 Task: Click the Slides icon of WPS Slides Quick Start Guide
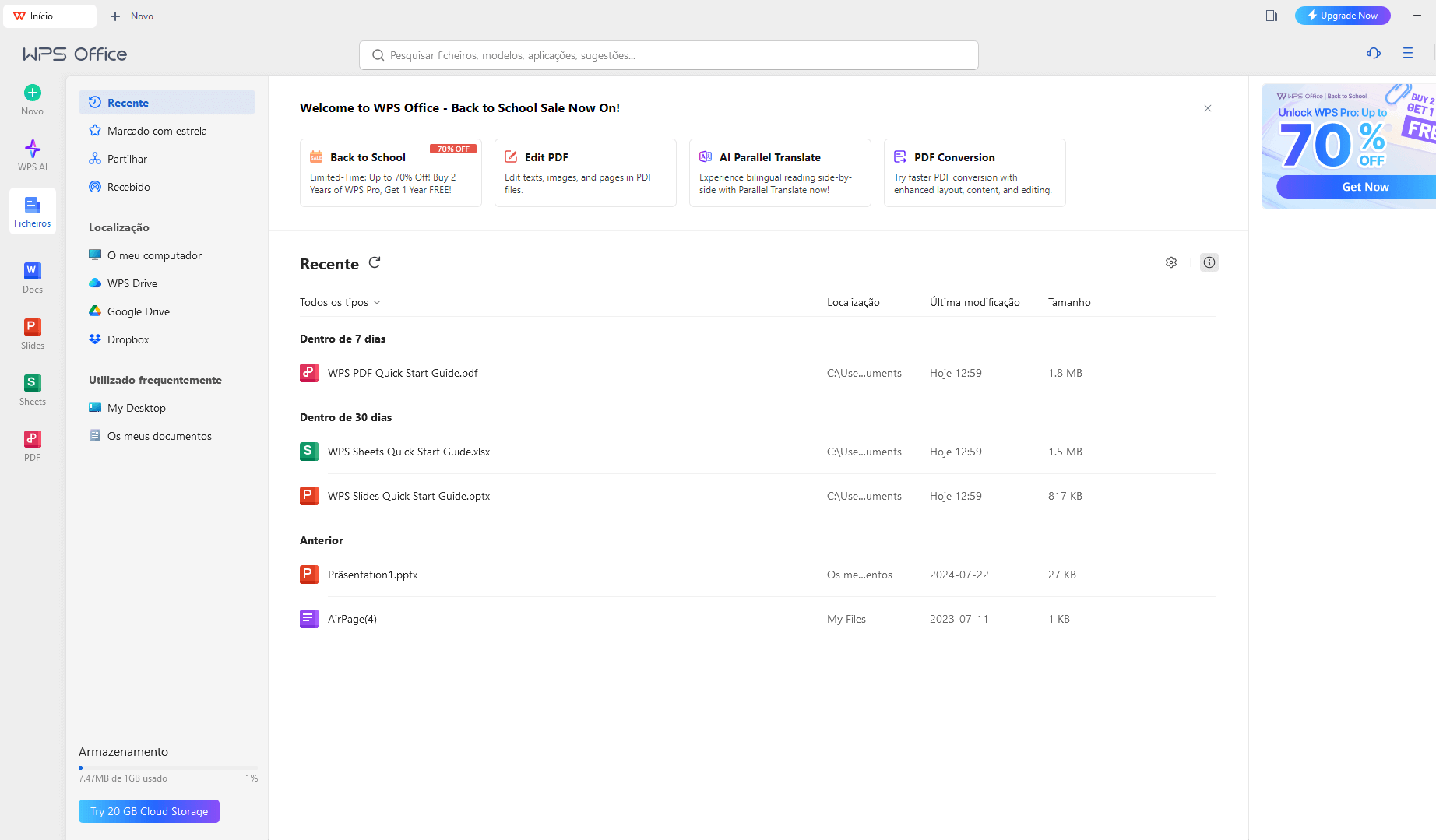(x=309, y=496)
